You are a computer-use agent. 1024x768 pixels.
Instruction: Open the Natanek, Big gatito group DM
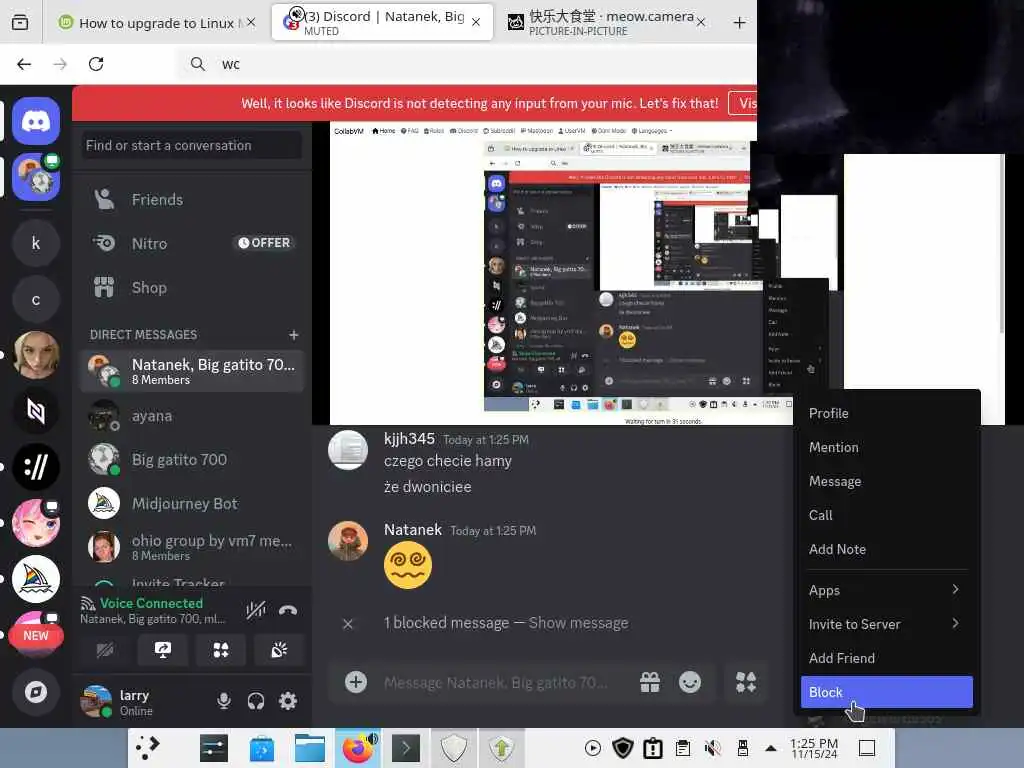[x=193, y=371]
